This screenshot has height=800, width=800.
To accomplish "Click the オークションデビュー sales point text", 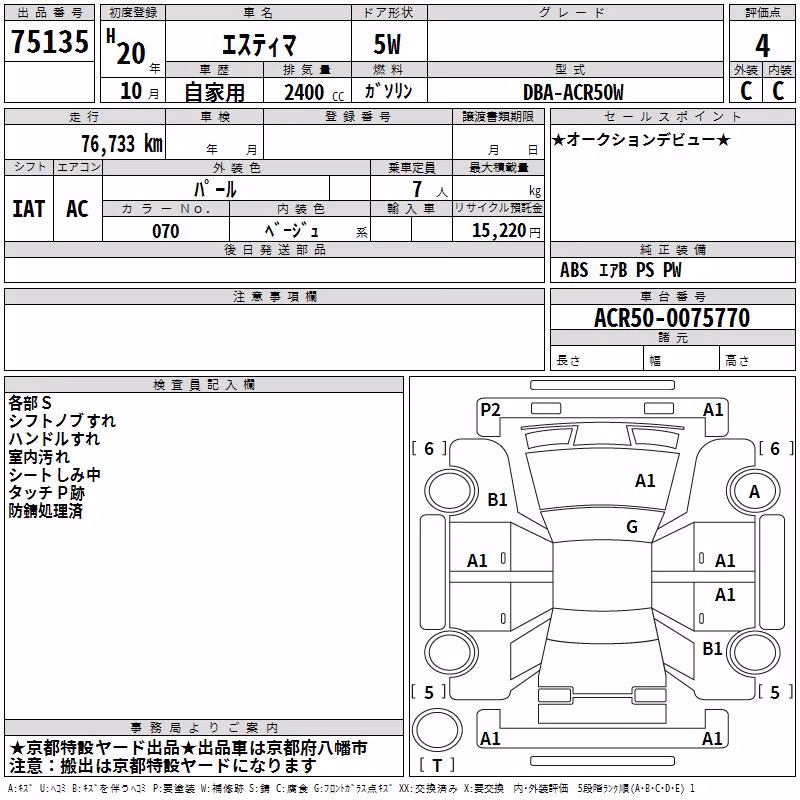I will 641,139.
